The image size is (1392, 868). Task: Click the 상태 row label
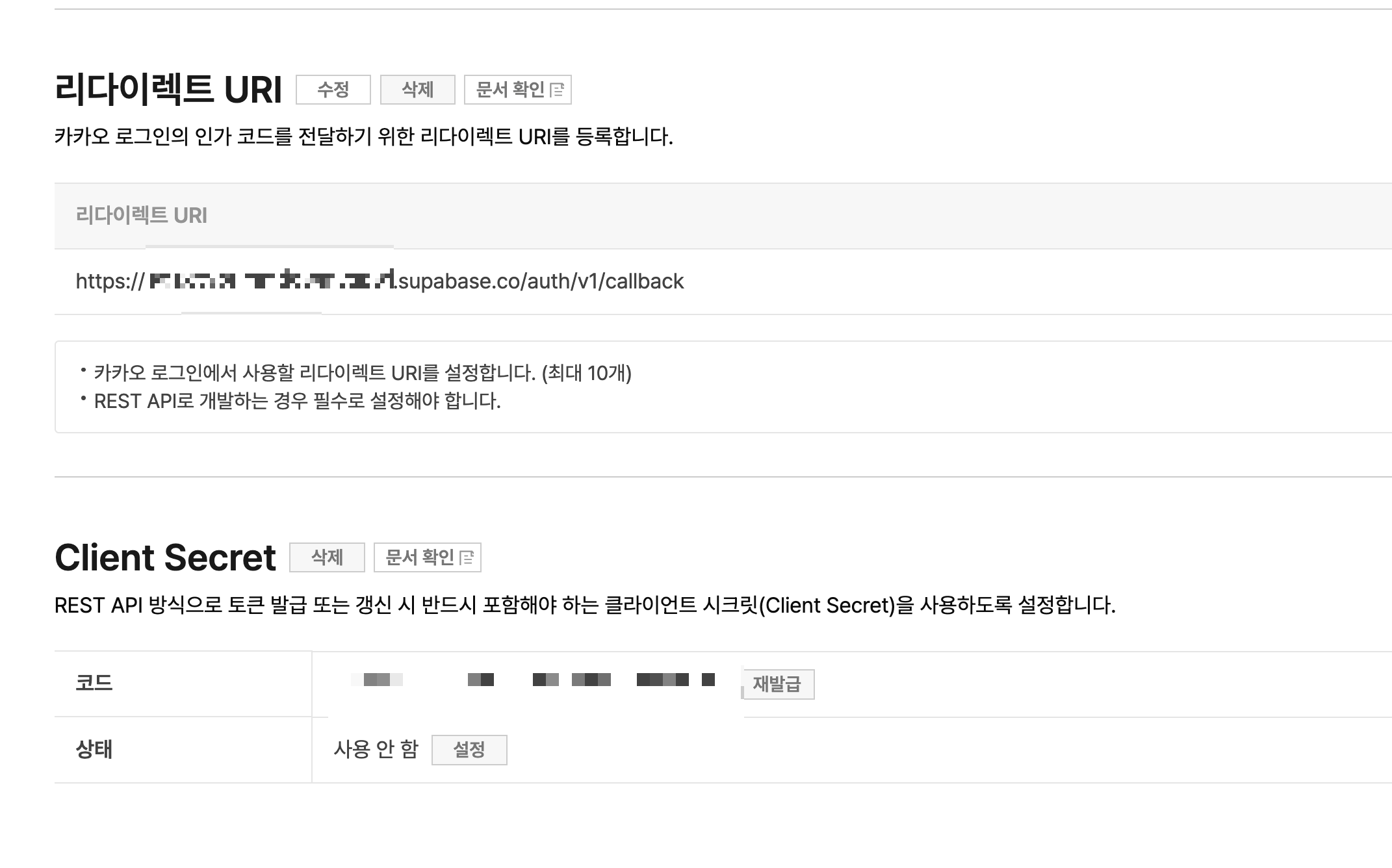(x=94, y=750)
